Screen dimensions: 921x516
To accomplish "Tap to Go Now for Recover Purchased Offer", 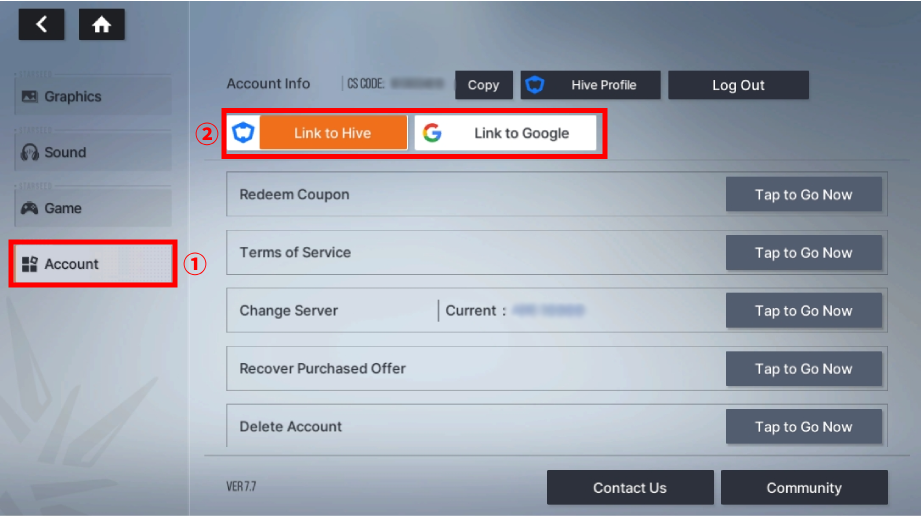I will coord(803,369).
